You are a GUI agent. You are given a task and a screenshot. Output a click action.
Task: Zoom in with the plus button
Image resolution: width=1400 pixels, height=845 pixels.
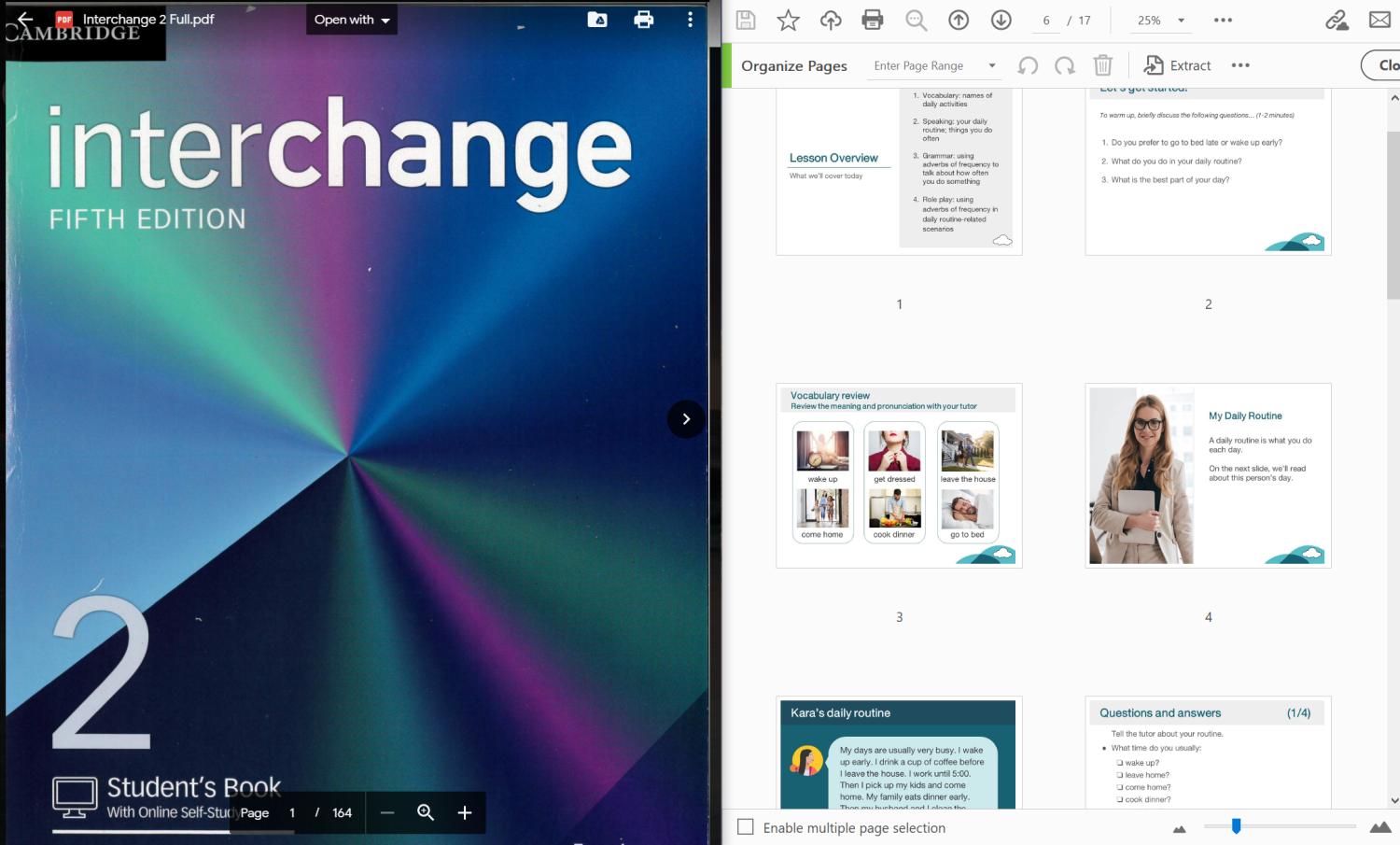tap(465, 813)
